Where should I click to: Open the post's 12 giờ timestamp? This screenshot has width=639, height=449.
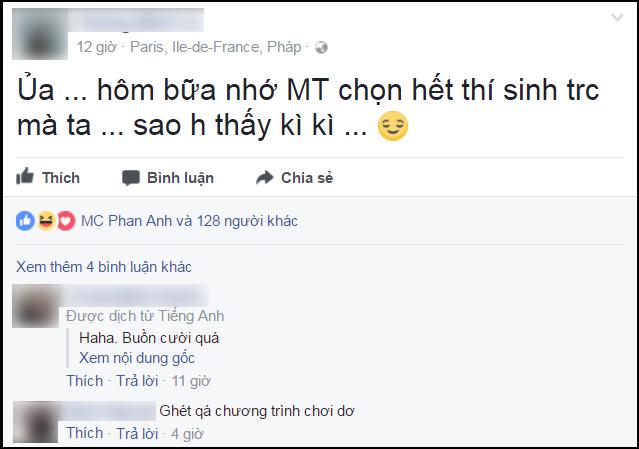[x=96, y=47]
